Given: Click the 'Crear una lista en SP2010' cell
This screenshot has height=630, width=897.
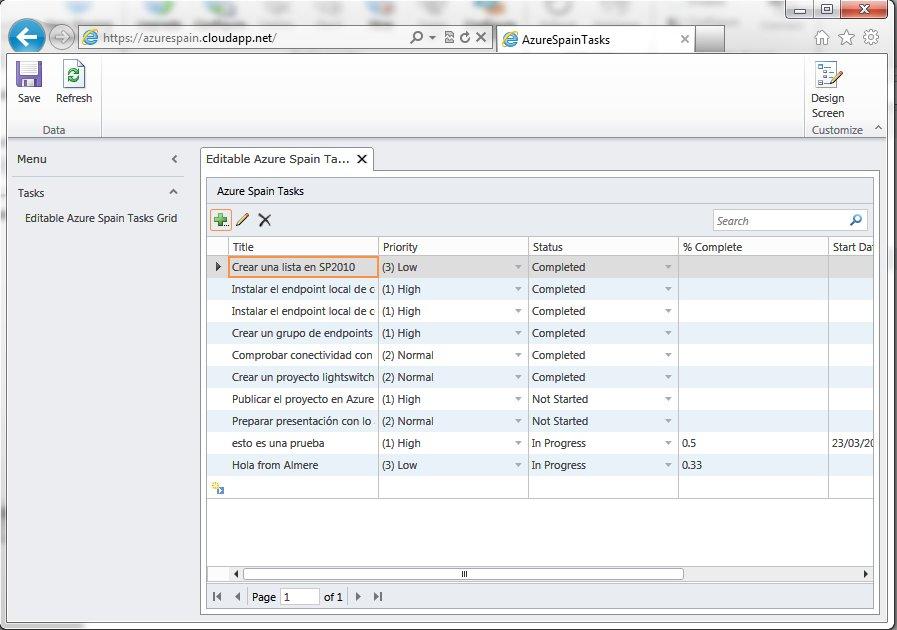Looking at the screenshot, I should (x=303, y=267).
